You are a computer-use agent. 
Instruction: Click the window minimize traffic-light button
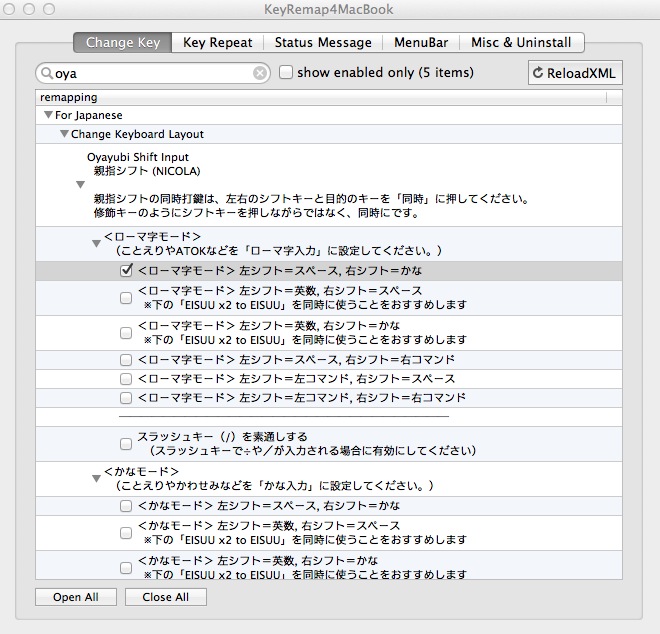[29, 9]
